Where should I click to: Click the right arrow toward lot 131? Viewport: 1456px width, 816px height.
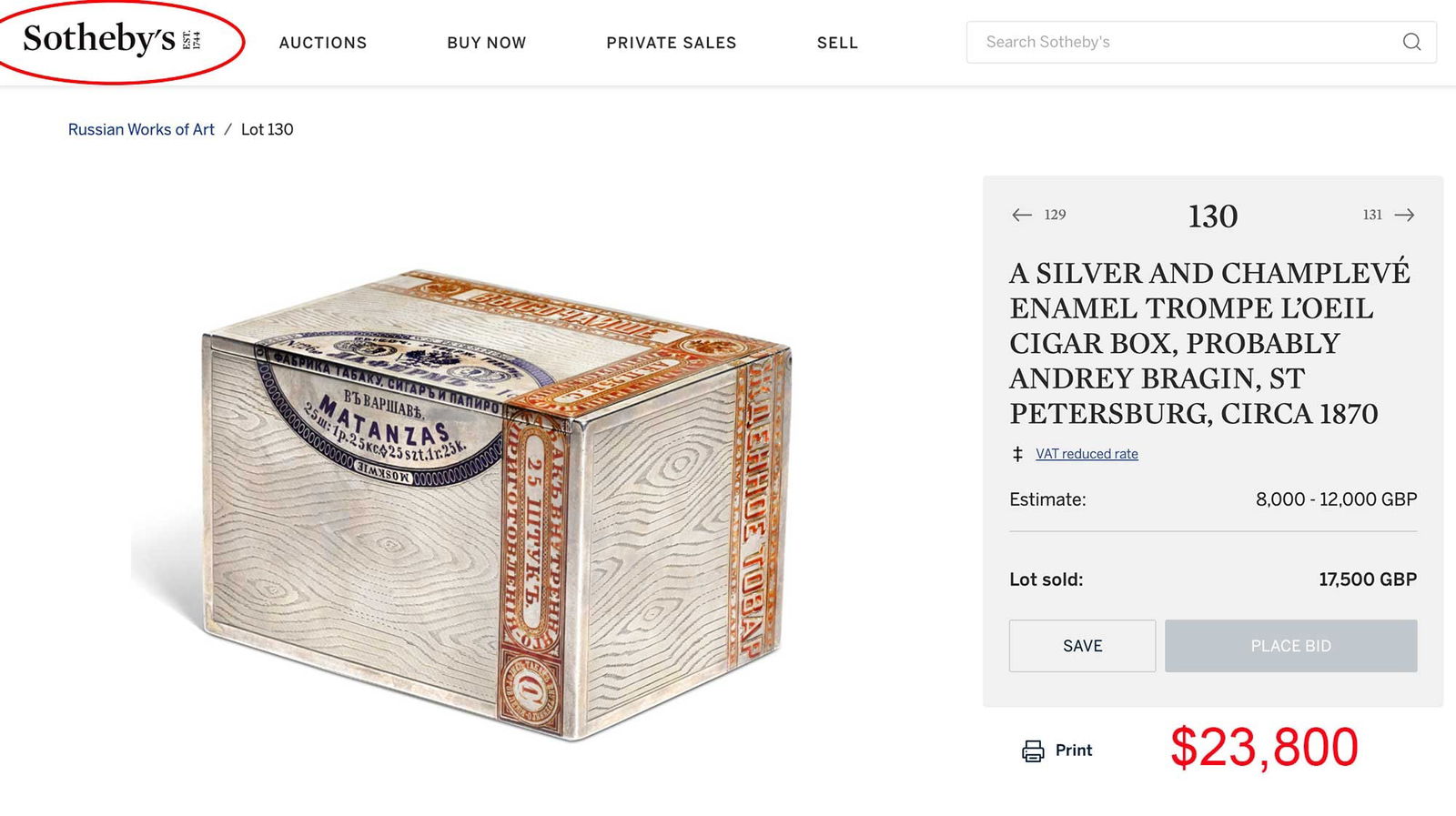1404,215
